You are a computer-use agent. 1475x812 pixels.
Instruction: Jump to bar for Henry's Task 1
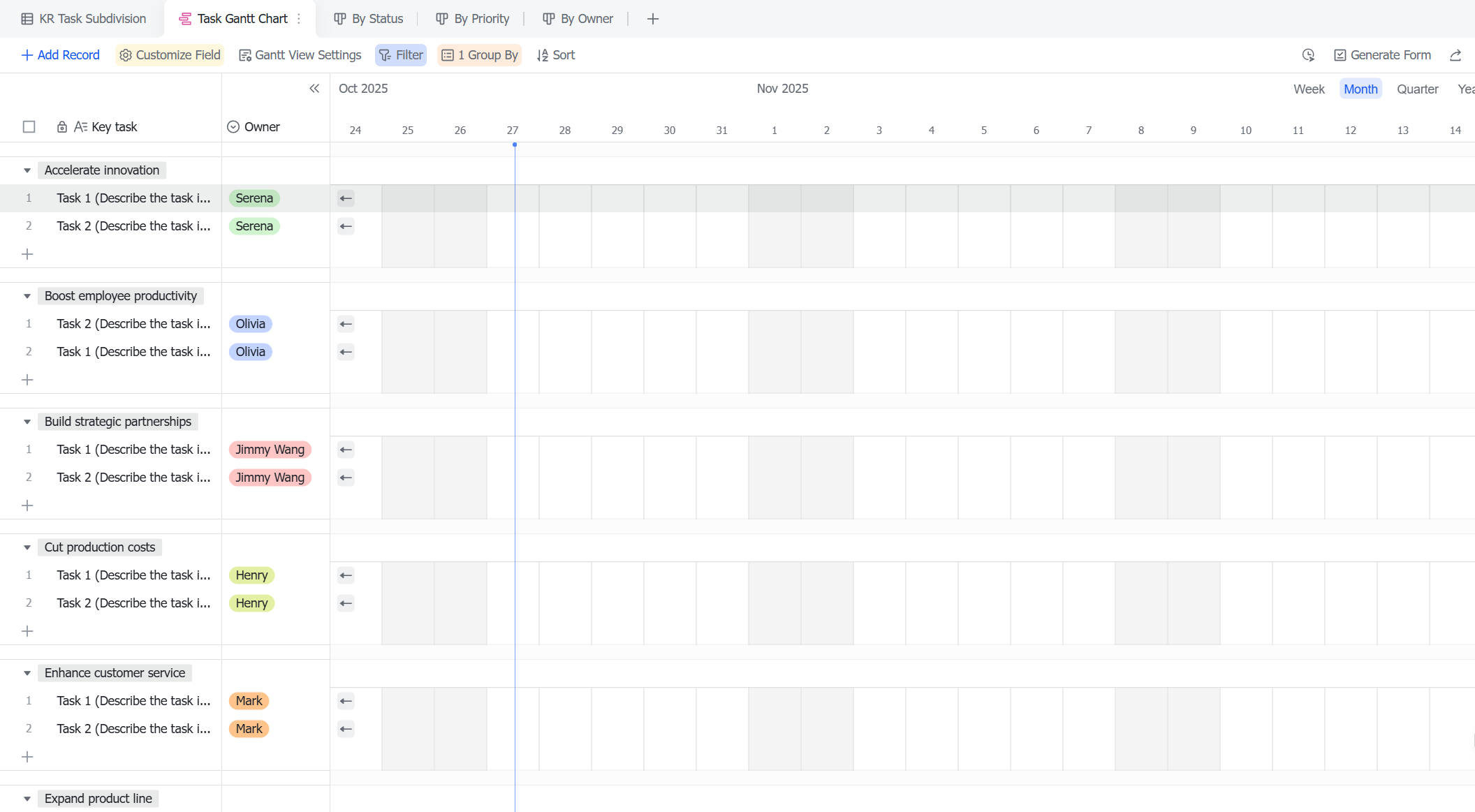point(346,575)
